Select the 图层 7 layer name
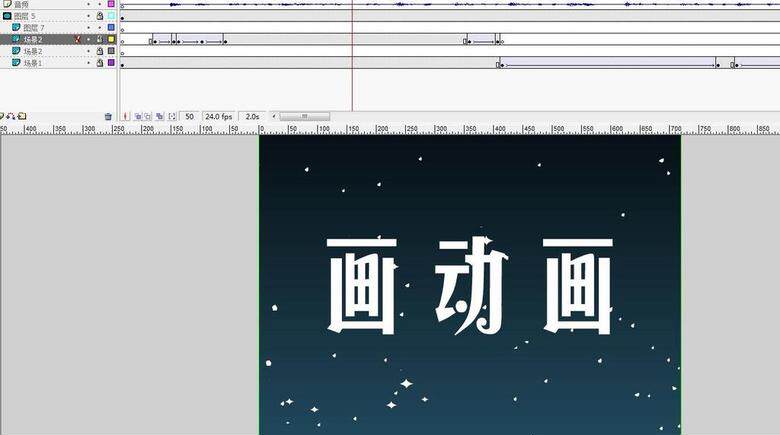This screenshot has height=435, width=780. (x=34, y=28)
